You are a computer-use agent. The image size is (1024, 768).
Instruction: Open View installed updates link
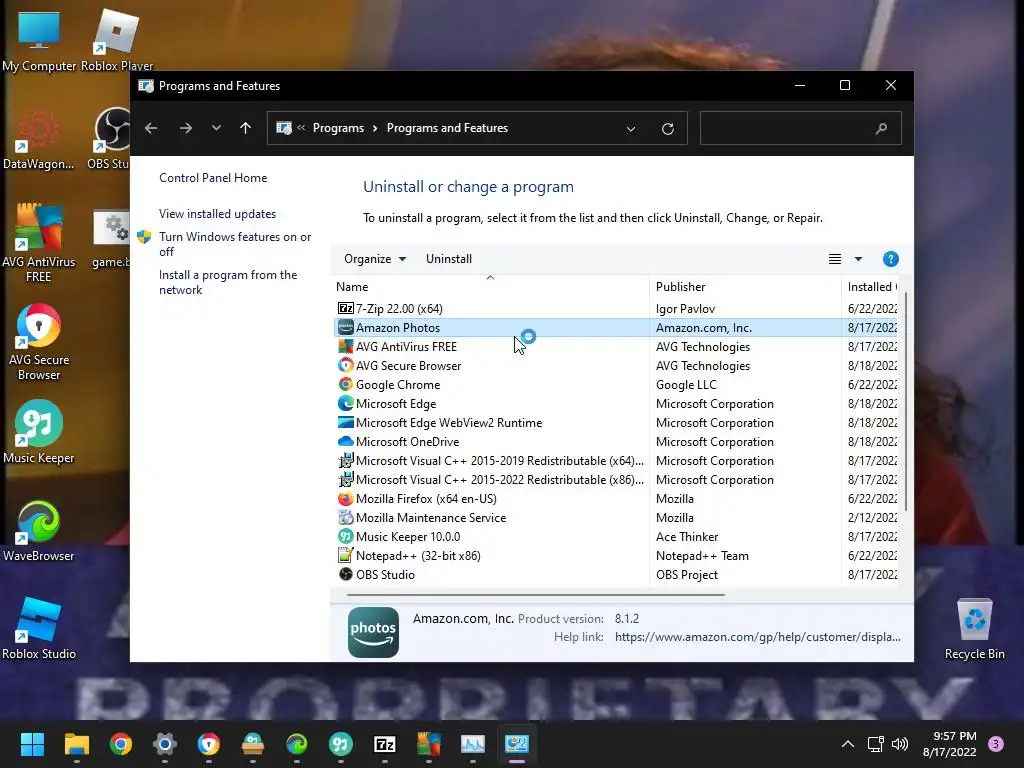click(x=217, y=214)
